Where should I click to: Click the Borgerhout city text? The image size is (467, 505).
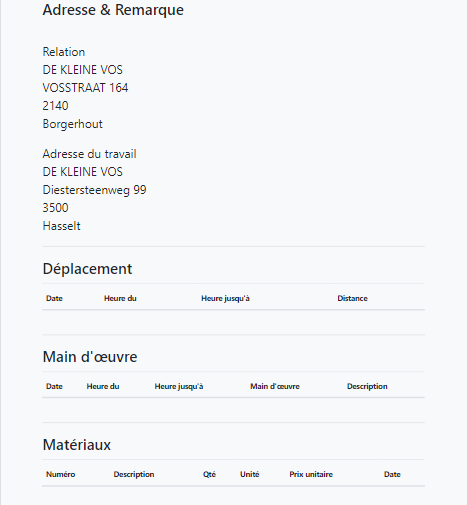(x=72, y=124)
